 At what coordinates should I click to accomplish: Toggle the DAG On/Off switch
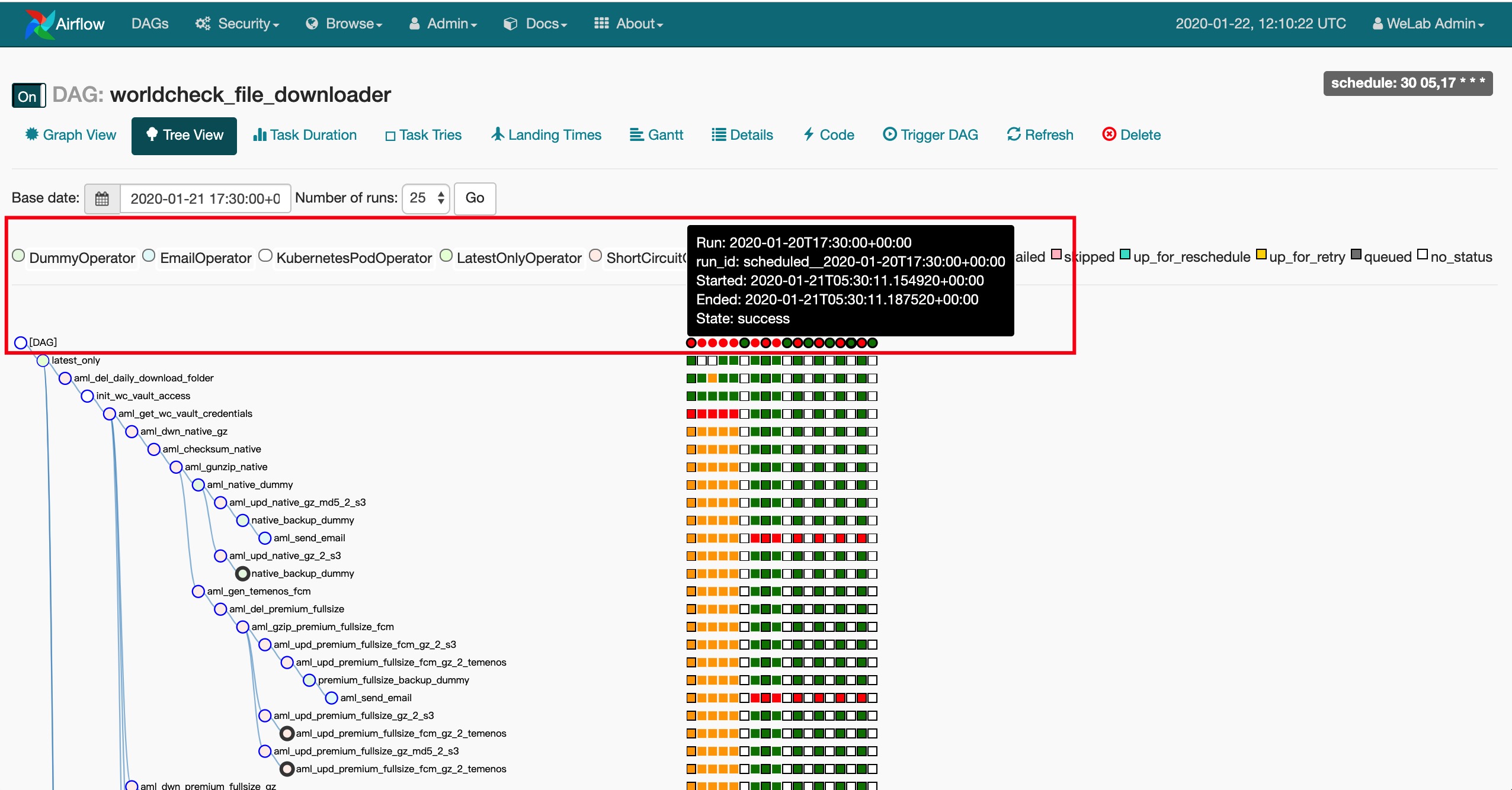pos(28,96)
